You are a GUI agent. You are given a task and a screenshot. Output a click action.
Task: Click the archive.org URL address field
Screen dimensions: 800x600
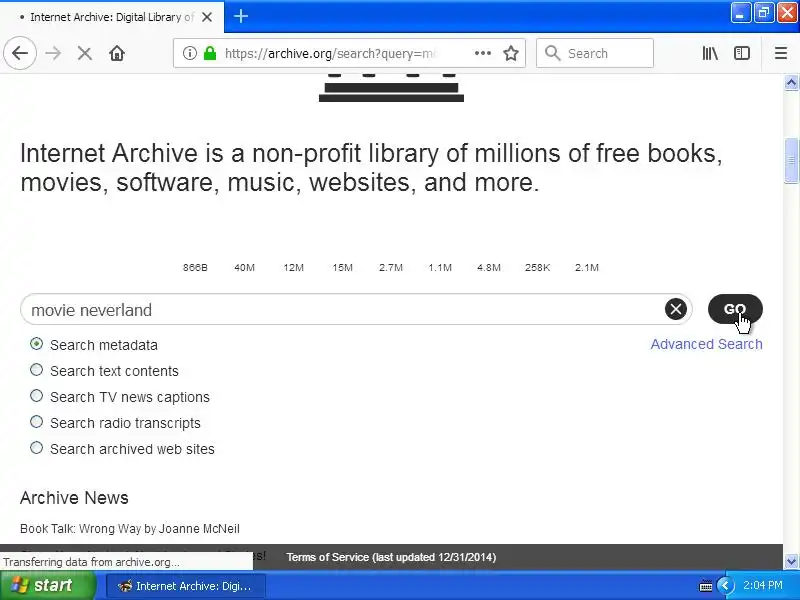click(x=332, y=53)
